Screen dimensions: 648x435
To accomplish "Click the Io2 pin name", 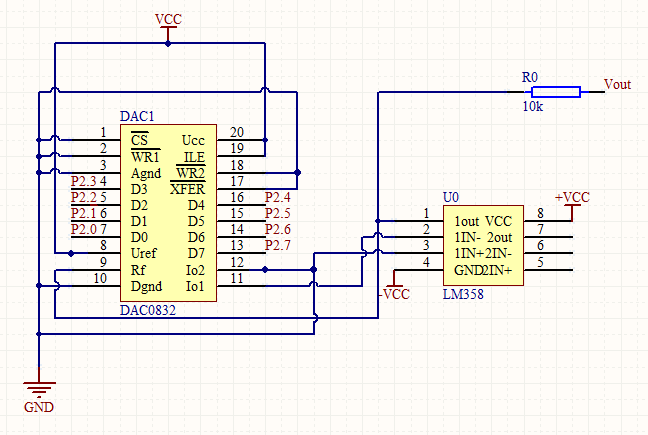I will (x=195, y=270).
